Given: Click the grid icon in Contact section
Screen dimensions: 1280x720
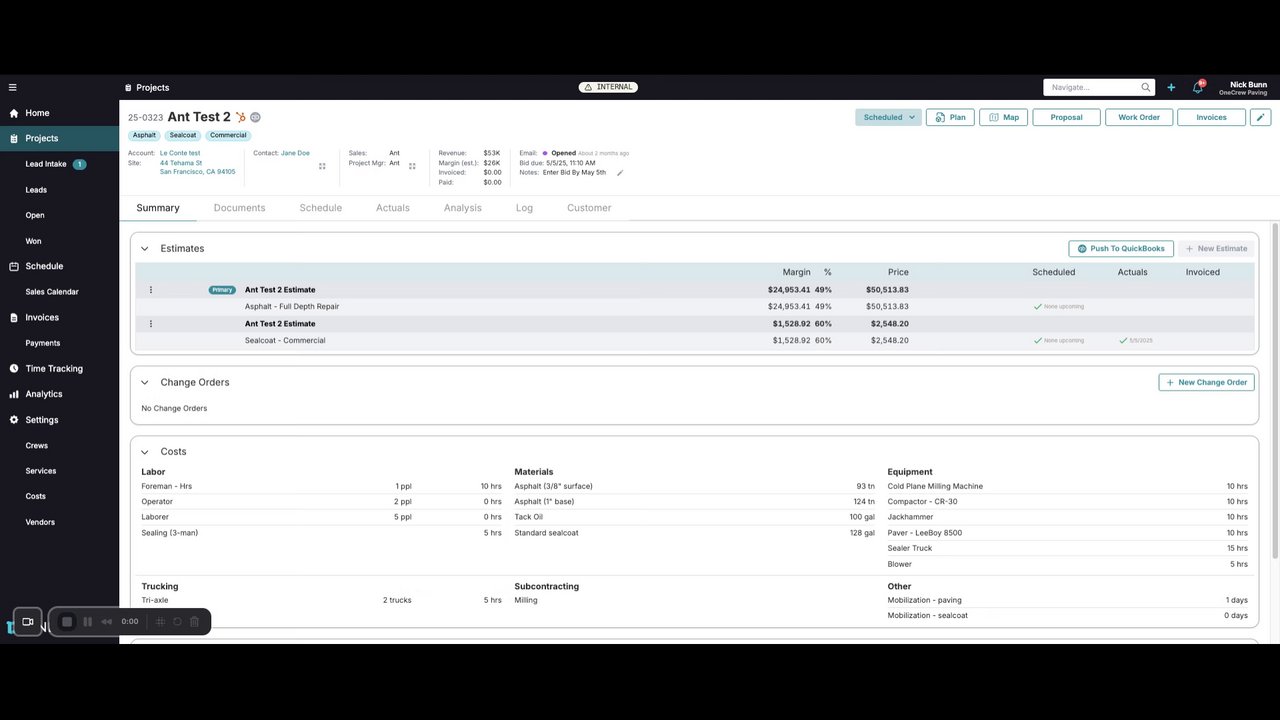Looking at the screenshot, I should coord(322,166).
